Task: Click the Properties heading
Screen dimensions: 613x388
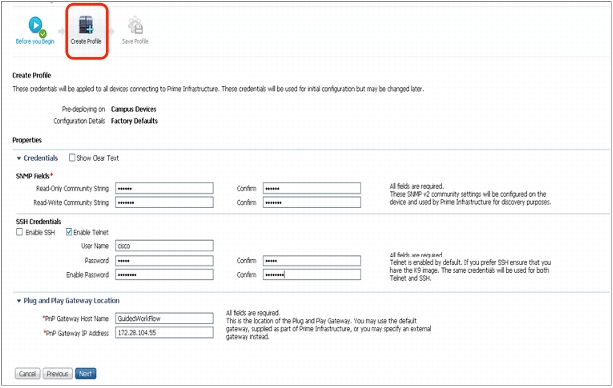Action: 27,140
